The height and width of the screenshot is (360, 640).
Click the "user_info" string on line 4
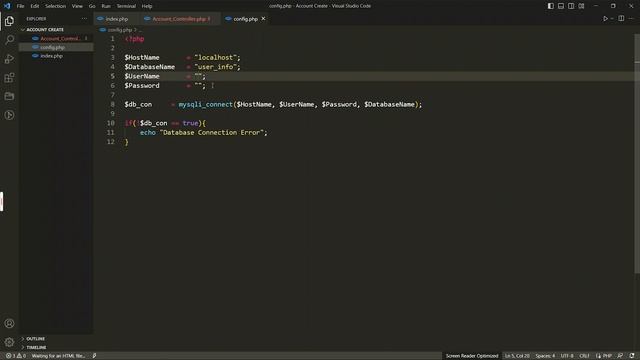(x=216, y=67)
